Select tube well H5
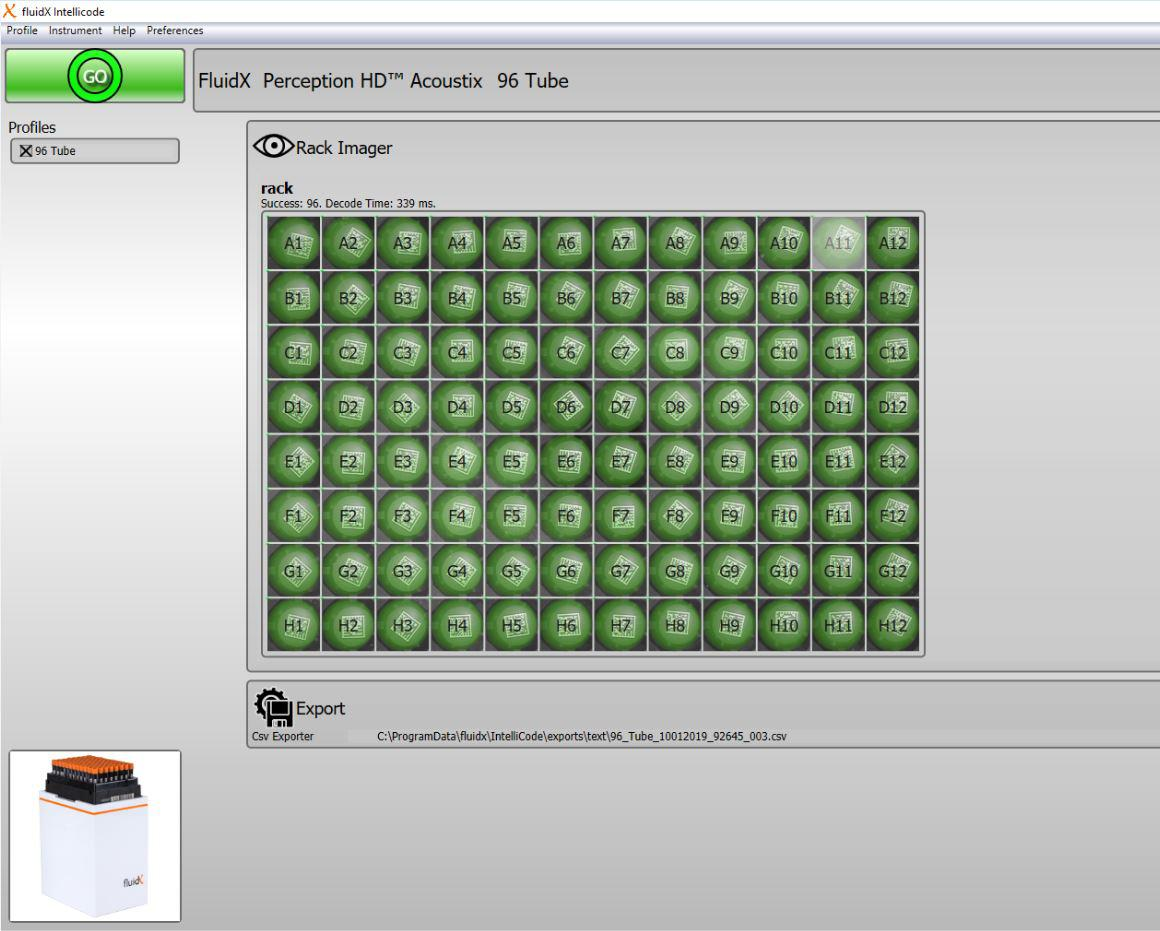1160x931 pixels. (x=511, y=625)
